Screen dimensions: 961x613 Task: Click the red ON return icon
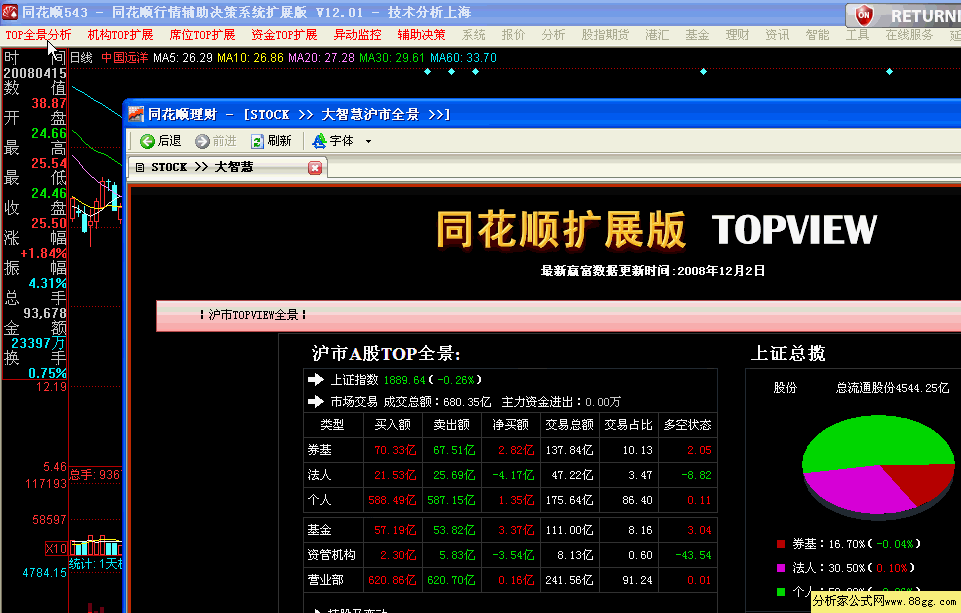click(864, 15)
